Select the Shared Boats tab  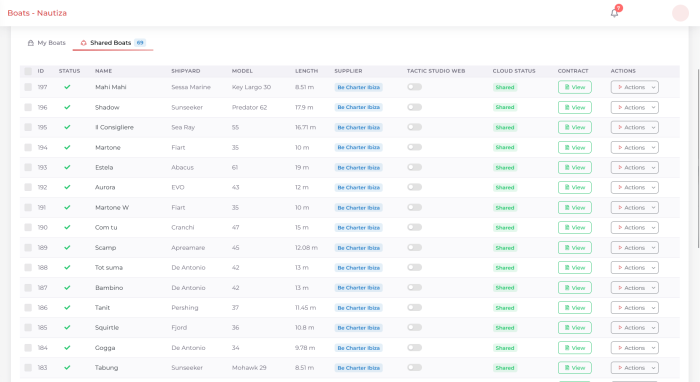[112, 43]
